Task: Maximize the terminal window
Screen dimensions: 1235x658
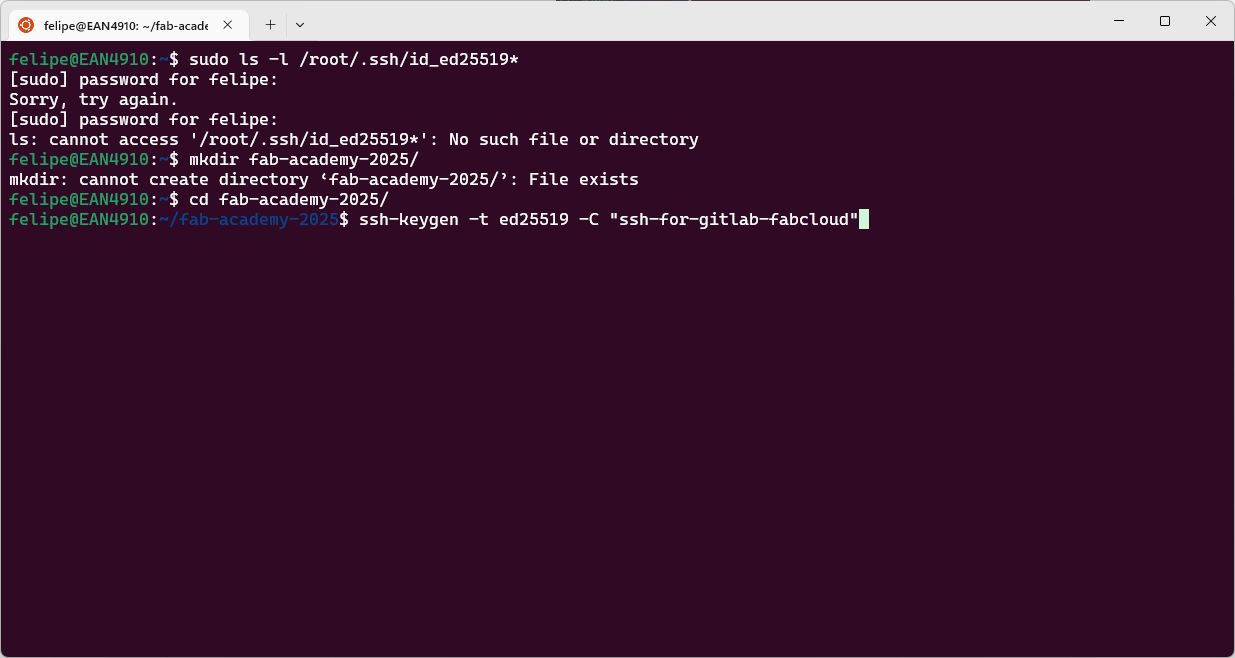Action: coord(1165,21)
